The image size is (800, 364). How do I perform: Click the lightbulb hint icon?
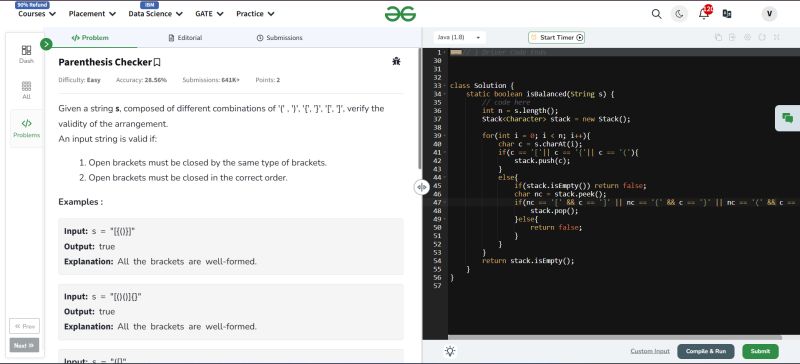click(x=450, y=351)
